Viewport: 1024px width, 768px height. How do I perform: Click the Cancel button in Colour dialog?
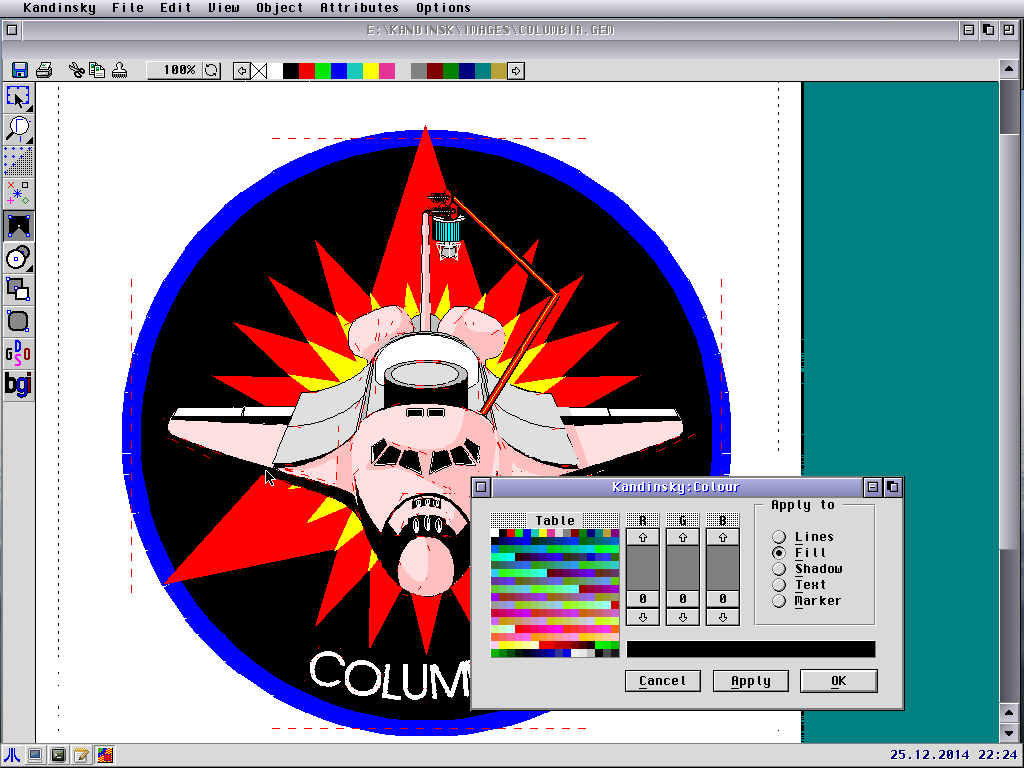662,681
